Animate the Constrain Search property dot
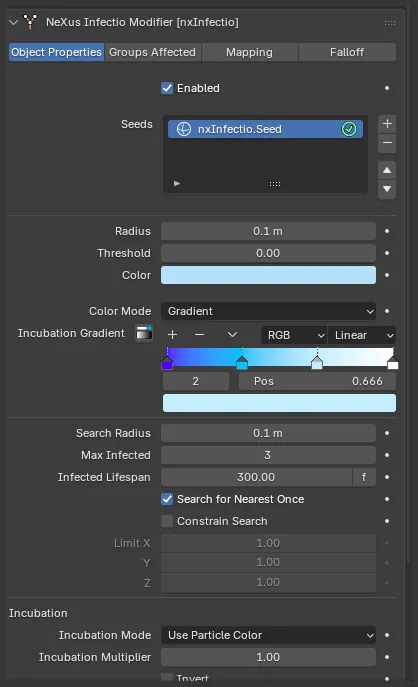418x687 pixels. click(387, 521)
